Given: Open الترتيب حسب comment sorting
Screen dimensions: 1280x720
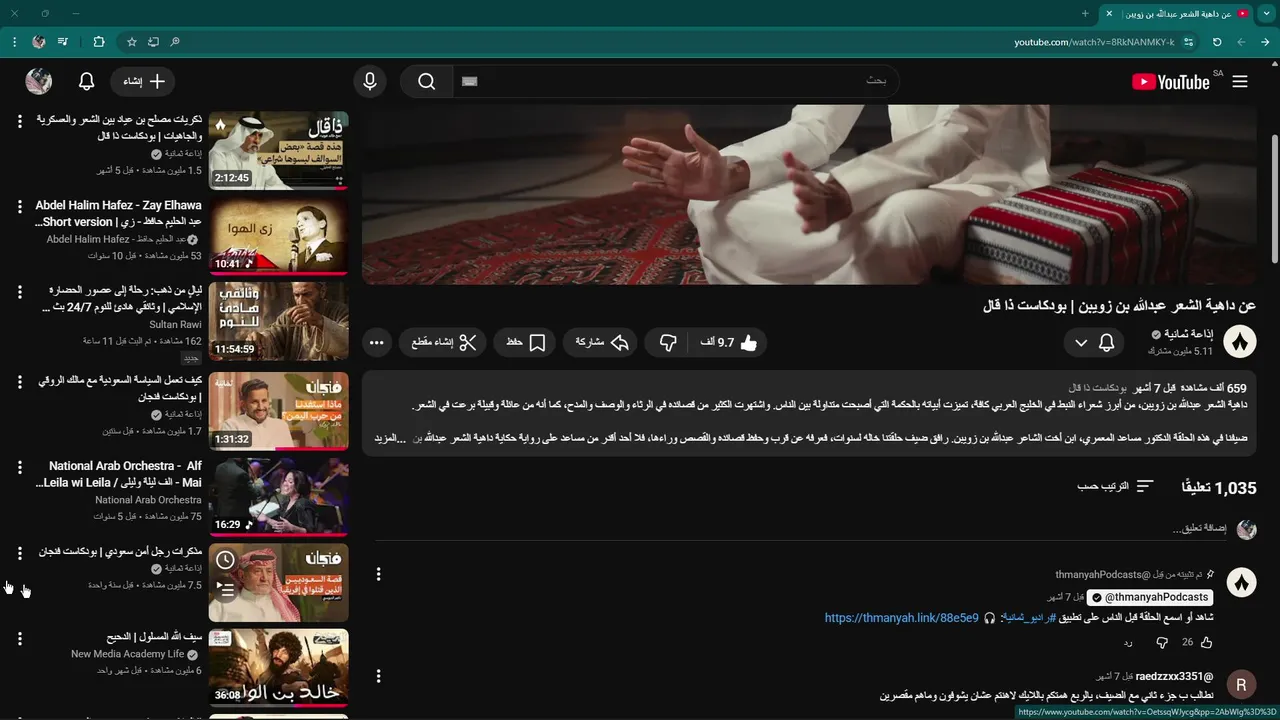Looking at the screenshot, I should pos(1115,486).
